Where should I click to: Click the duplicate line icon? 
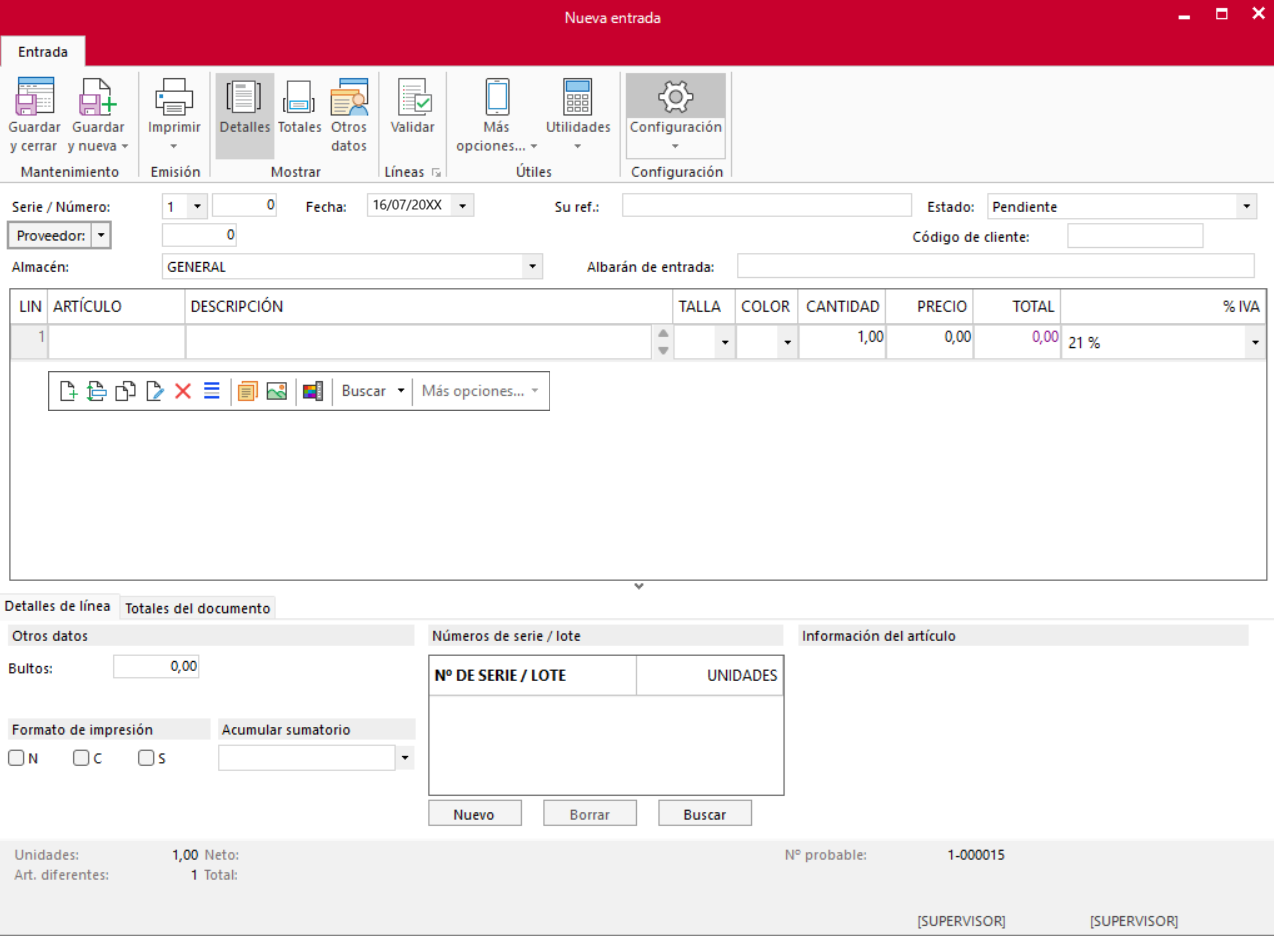[125, 391]
